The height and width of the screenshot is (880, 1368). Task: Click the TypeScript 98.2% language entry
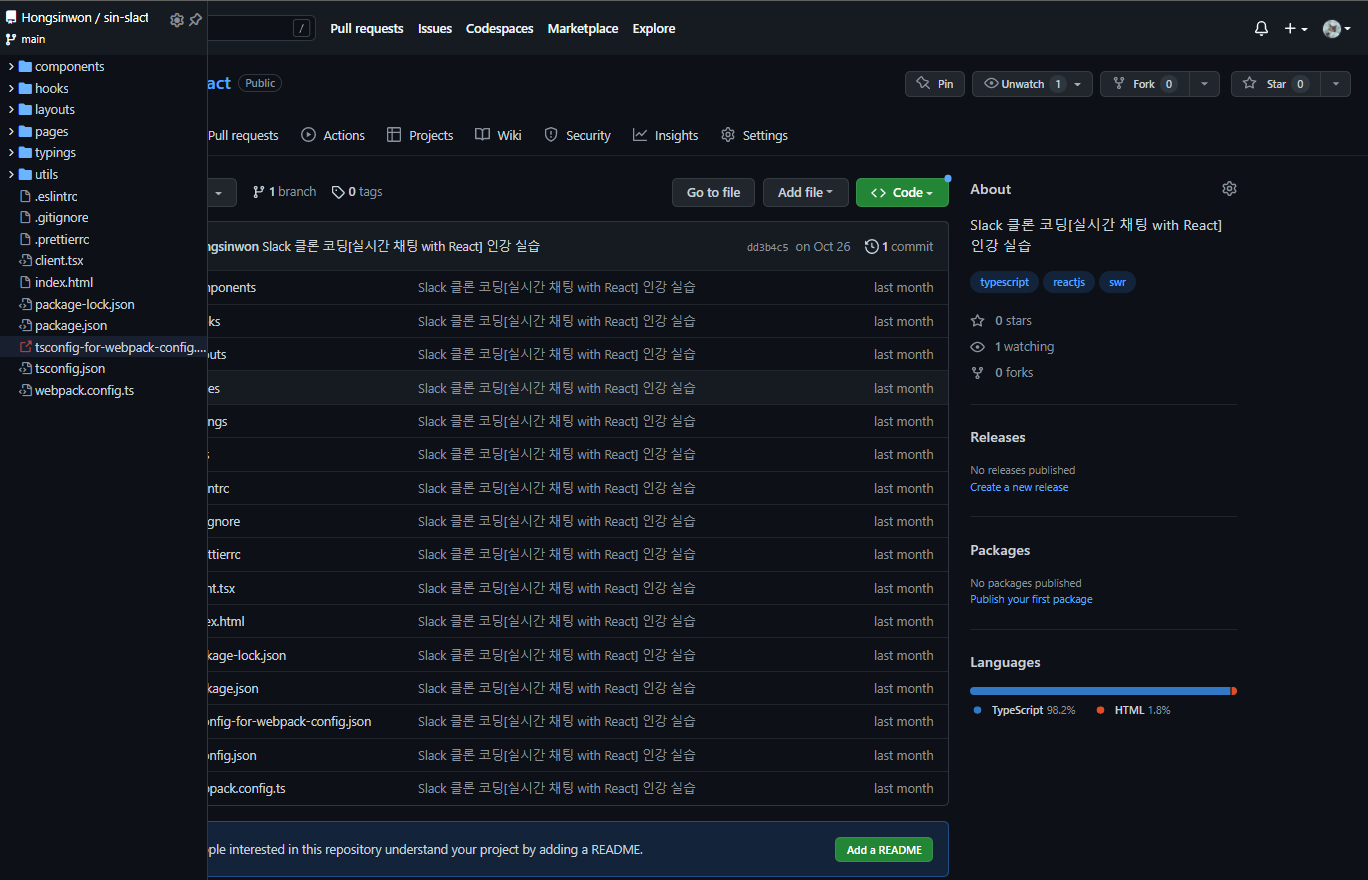pyautogui.click(x=1024, y=710)
